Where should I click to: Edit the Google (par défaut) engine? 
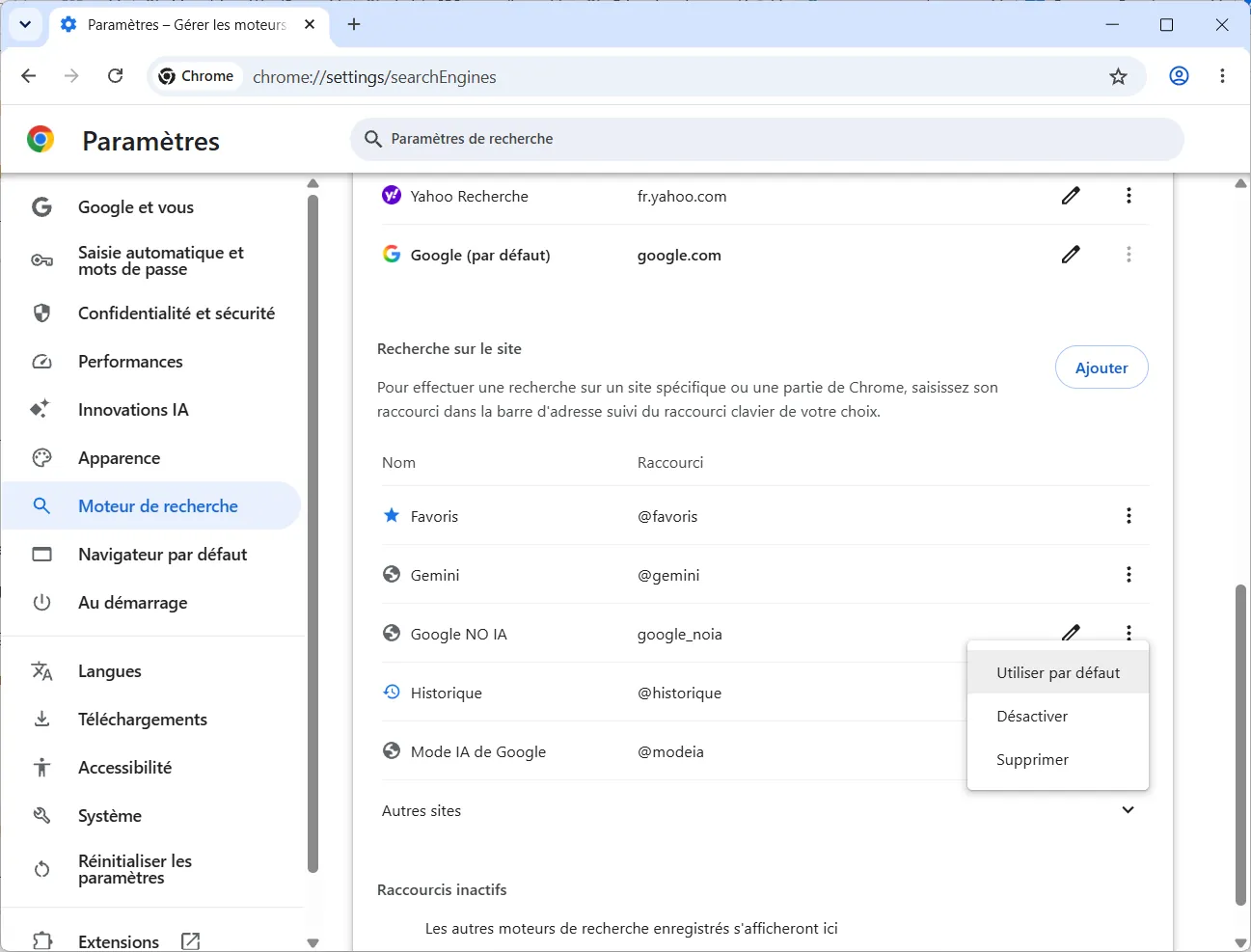pos(1071,255)
